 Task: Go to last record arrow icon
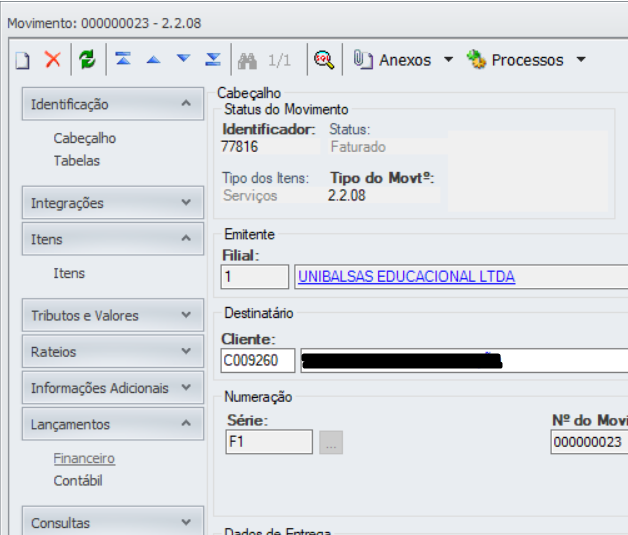click(213, 60)
